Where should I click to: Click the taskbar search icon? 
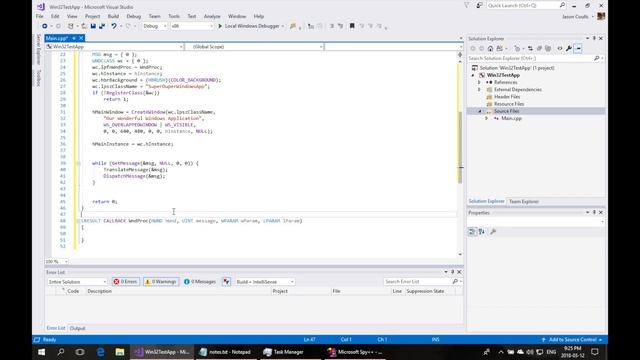61,352
